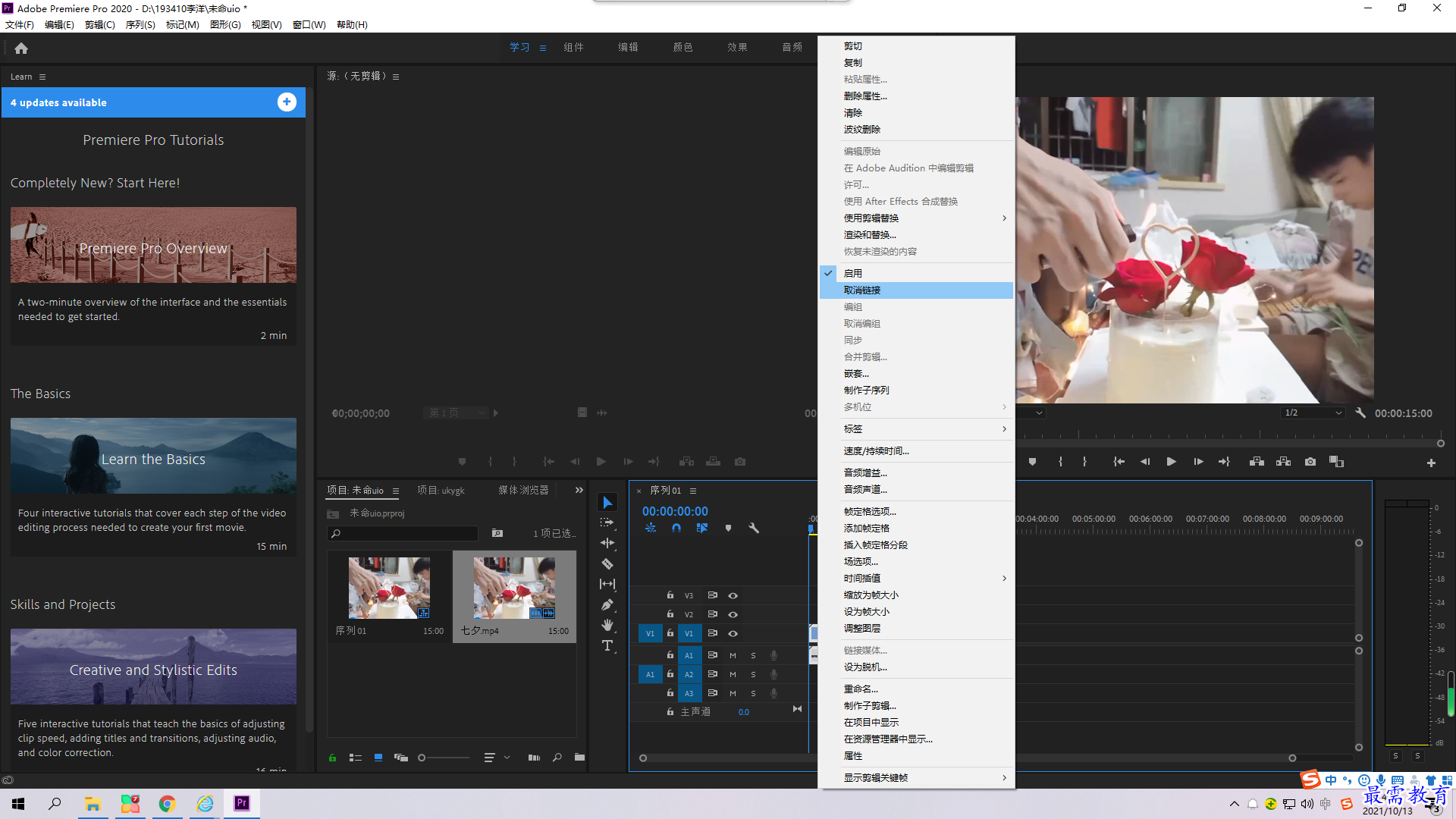Open Learn the Basics tutorial
This screenshot has width=1456, height=819.
[153, 457]
